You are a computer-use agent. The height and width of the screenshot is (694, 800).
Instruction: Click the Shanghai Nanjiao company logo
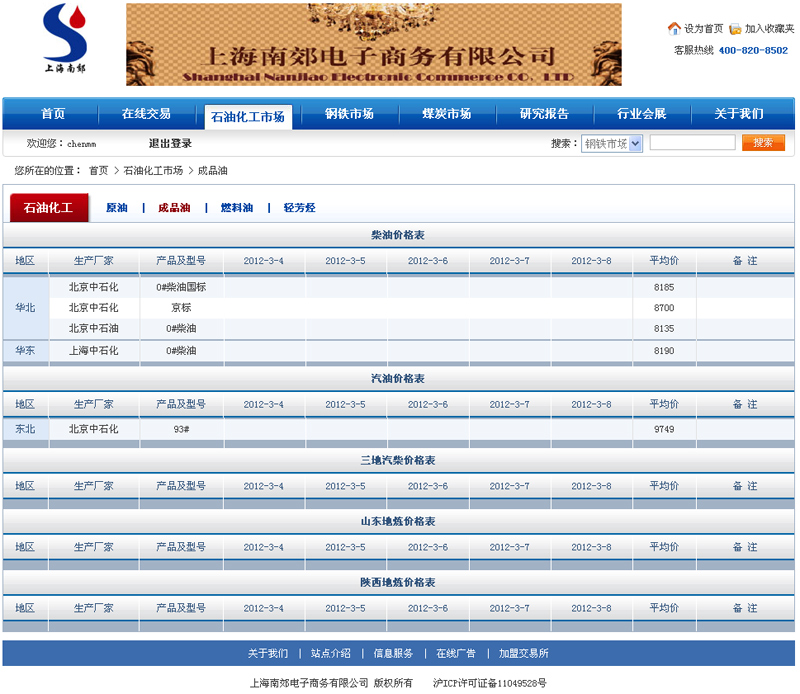click(x=65, y=39)
